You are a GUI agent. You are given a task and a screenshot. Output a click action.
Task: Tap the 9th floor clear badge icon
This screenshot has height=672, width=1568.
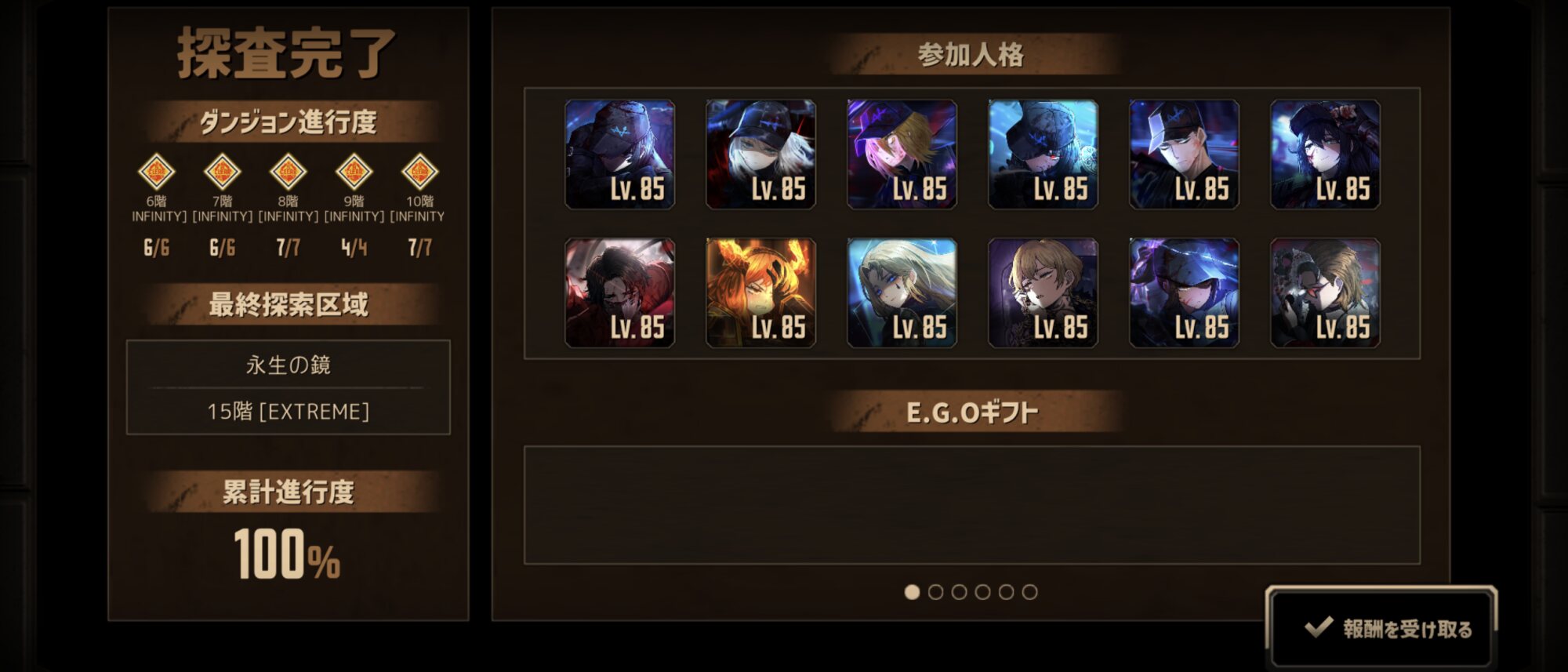(354, 172)
